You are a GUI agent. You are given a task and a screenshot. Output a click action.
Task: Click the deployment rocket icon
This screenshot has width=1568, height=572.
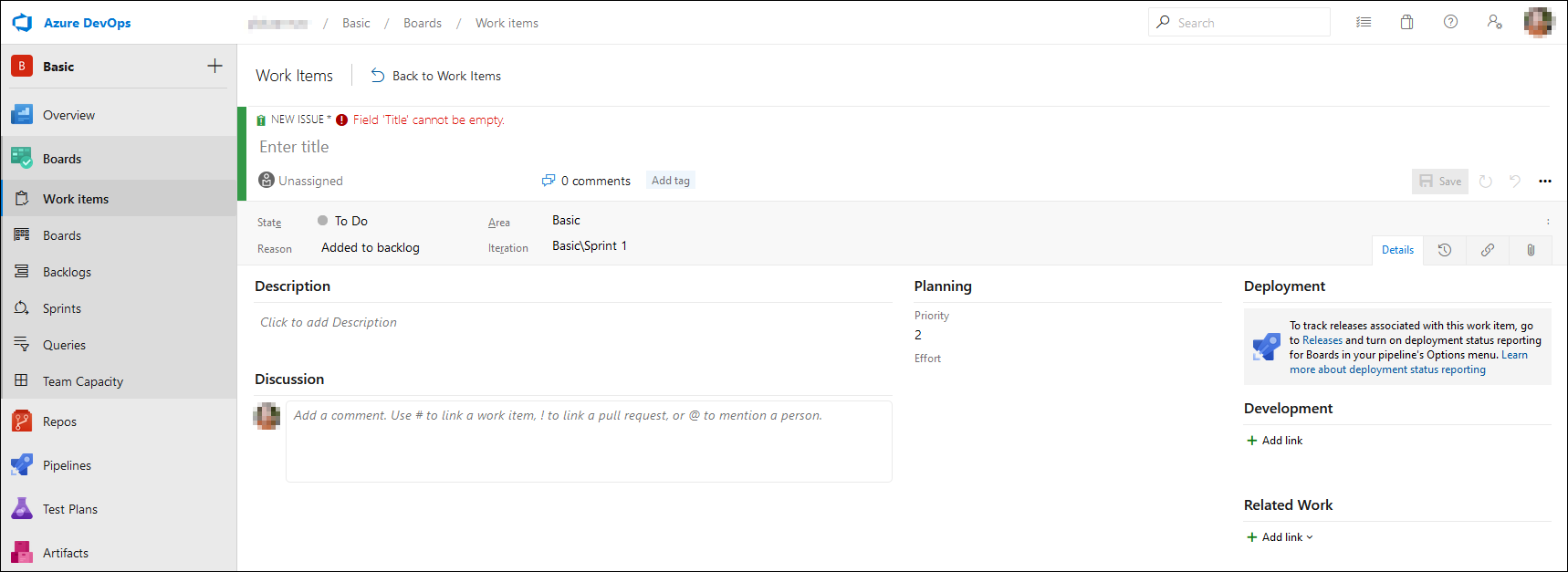pyautogui.click(x=1267, y=347)
